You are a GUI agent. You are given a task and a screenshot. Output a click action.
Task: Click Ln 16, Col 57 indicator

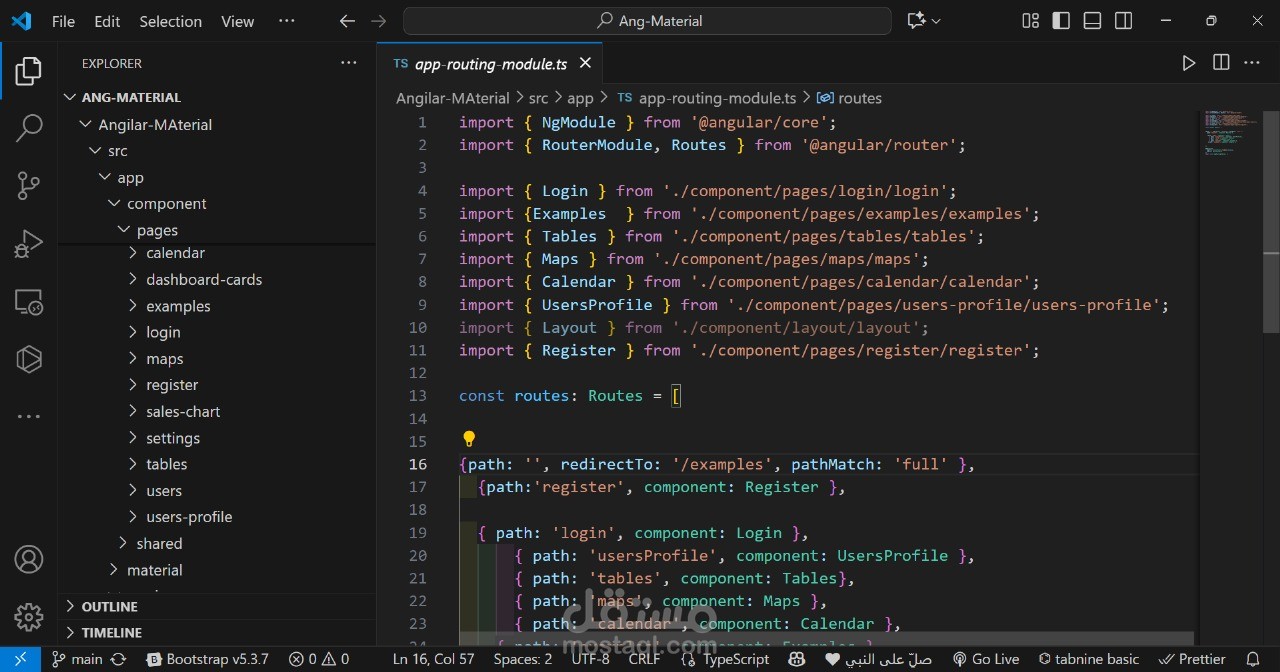pos(434,659)
